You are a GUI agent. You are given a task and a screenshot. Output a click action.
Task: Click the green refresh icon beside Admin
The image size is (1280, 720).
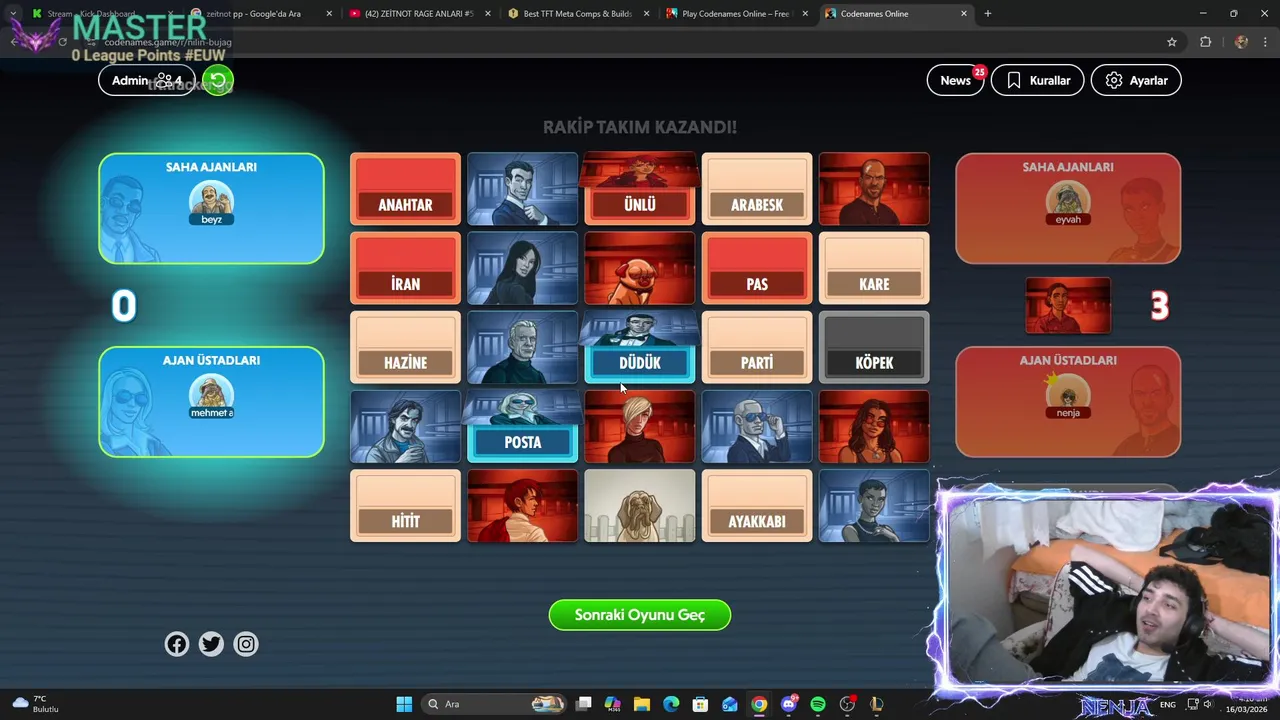[217, 80]
